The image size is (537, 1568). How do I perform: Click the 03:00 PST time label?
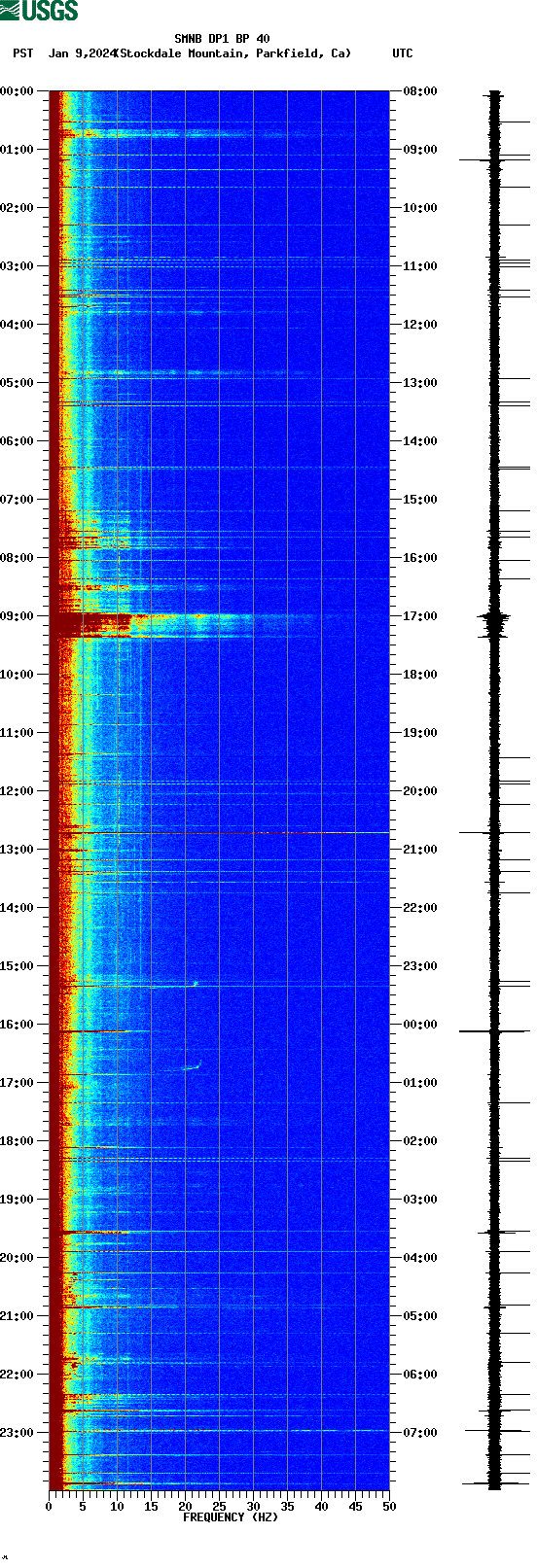click(x=17, y=266)
